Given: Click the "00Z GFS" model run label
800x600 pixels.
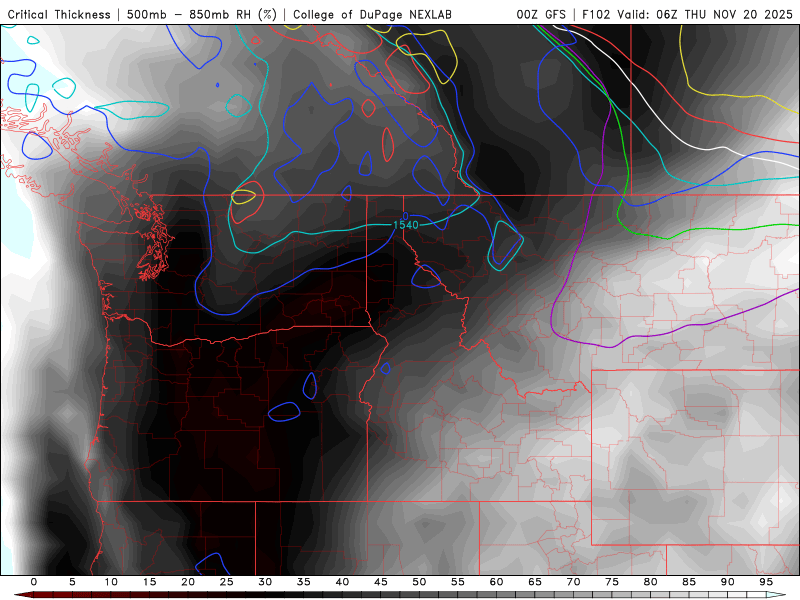Looking at the screenshot, I should [541, 15].
